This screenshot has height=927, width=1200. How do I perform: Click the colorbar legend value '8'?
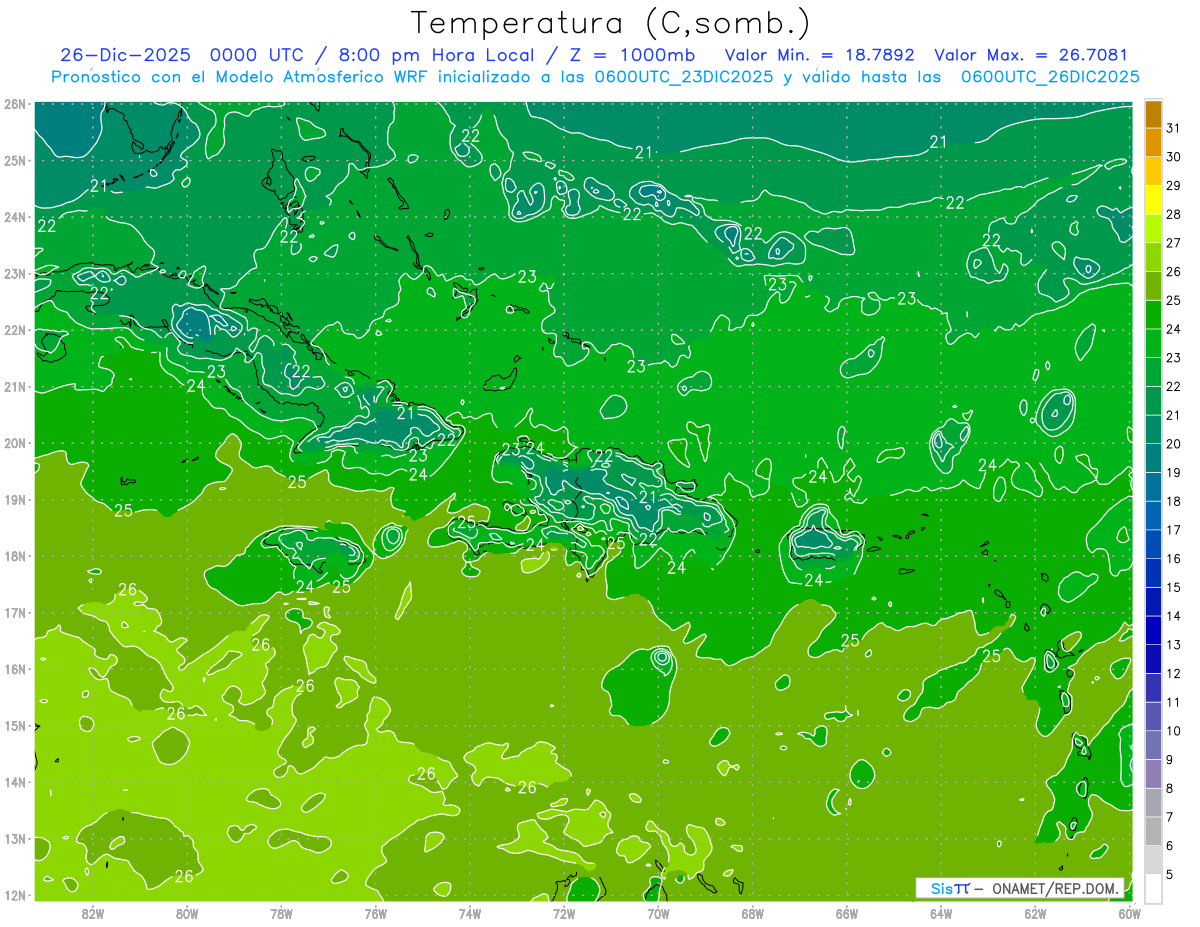1169,788
